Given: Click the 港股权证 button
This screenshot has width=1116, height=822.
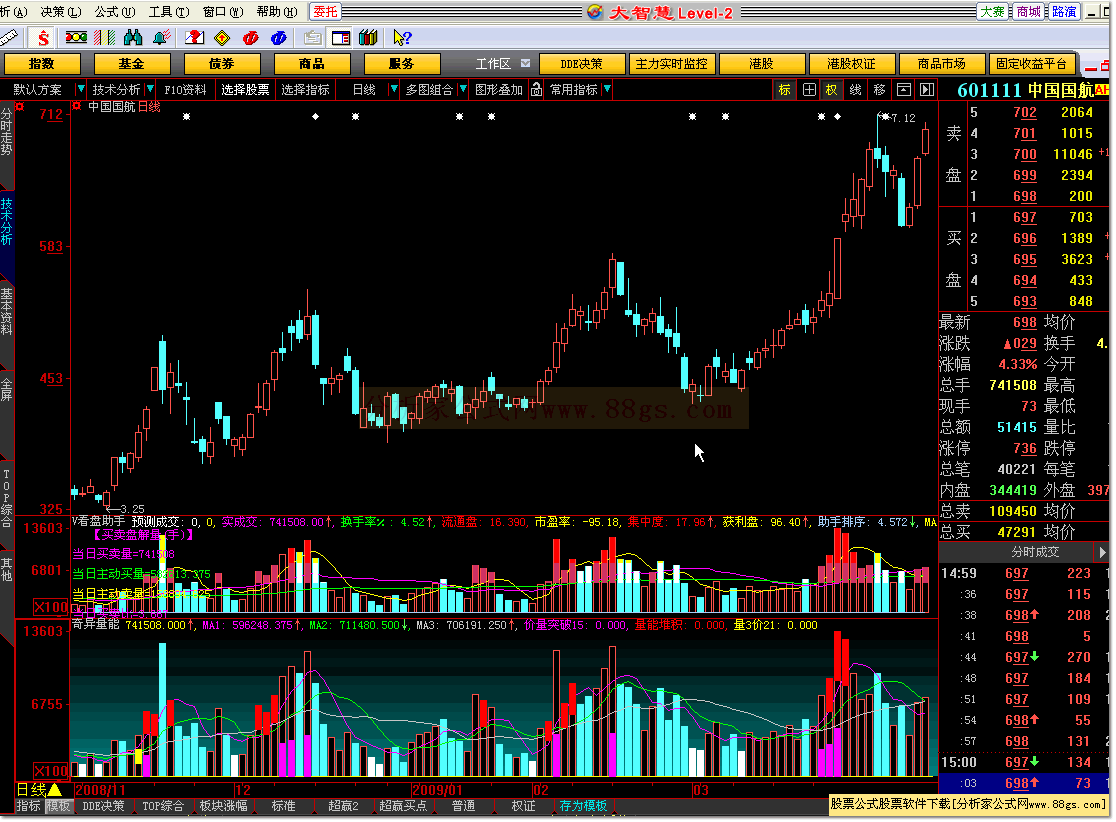Looking at the screenshot, I should click(x=851, y=64).
